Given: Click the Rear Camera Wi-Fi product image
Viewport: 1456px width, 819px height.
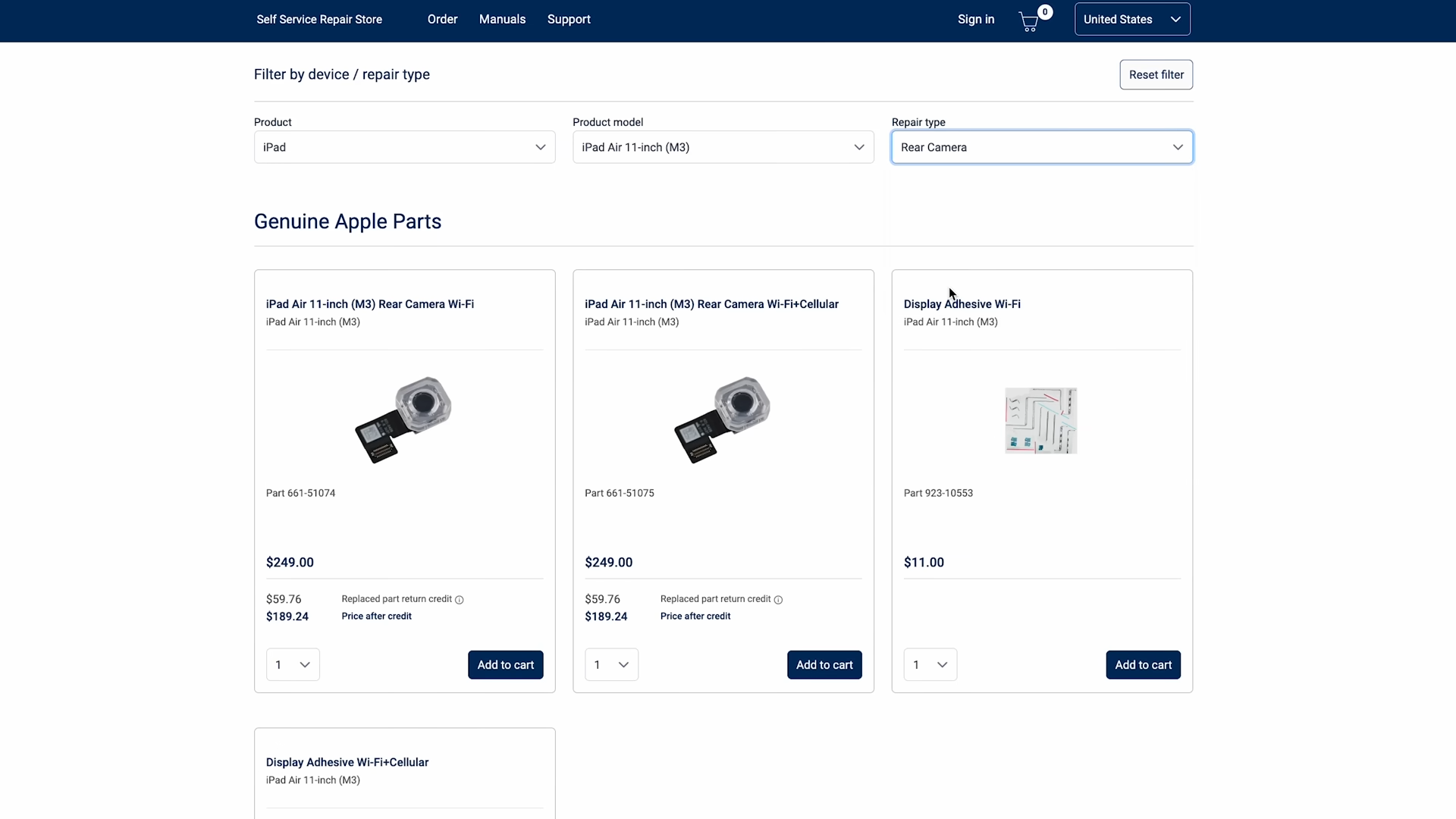Looking at the screenshot, I should tap(403, 420).
